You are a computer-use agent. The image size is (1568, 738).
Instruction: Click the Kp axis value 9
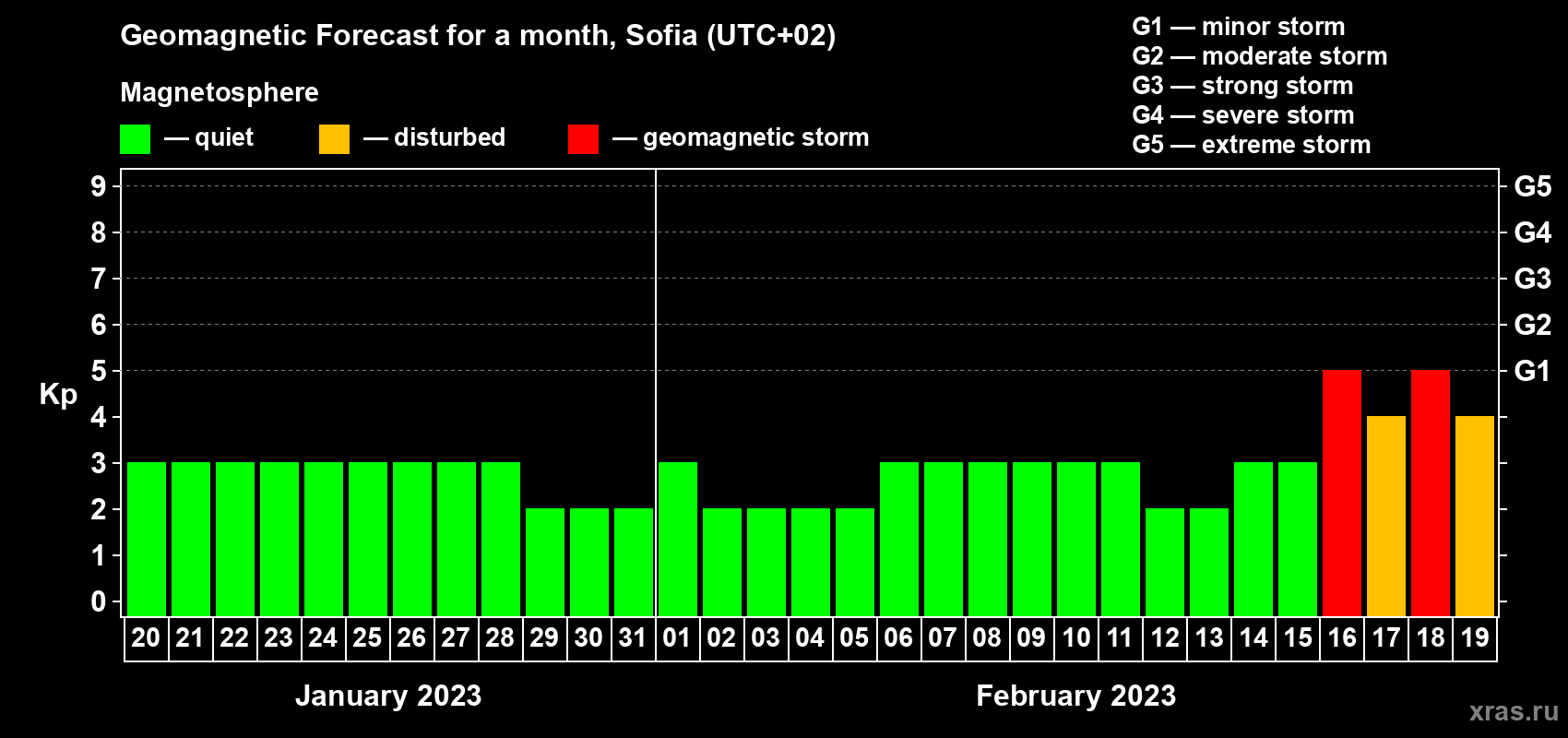pos(99,186)
